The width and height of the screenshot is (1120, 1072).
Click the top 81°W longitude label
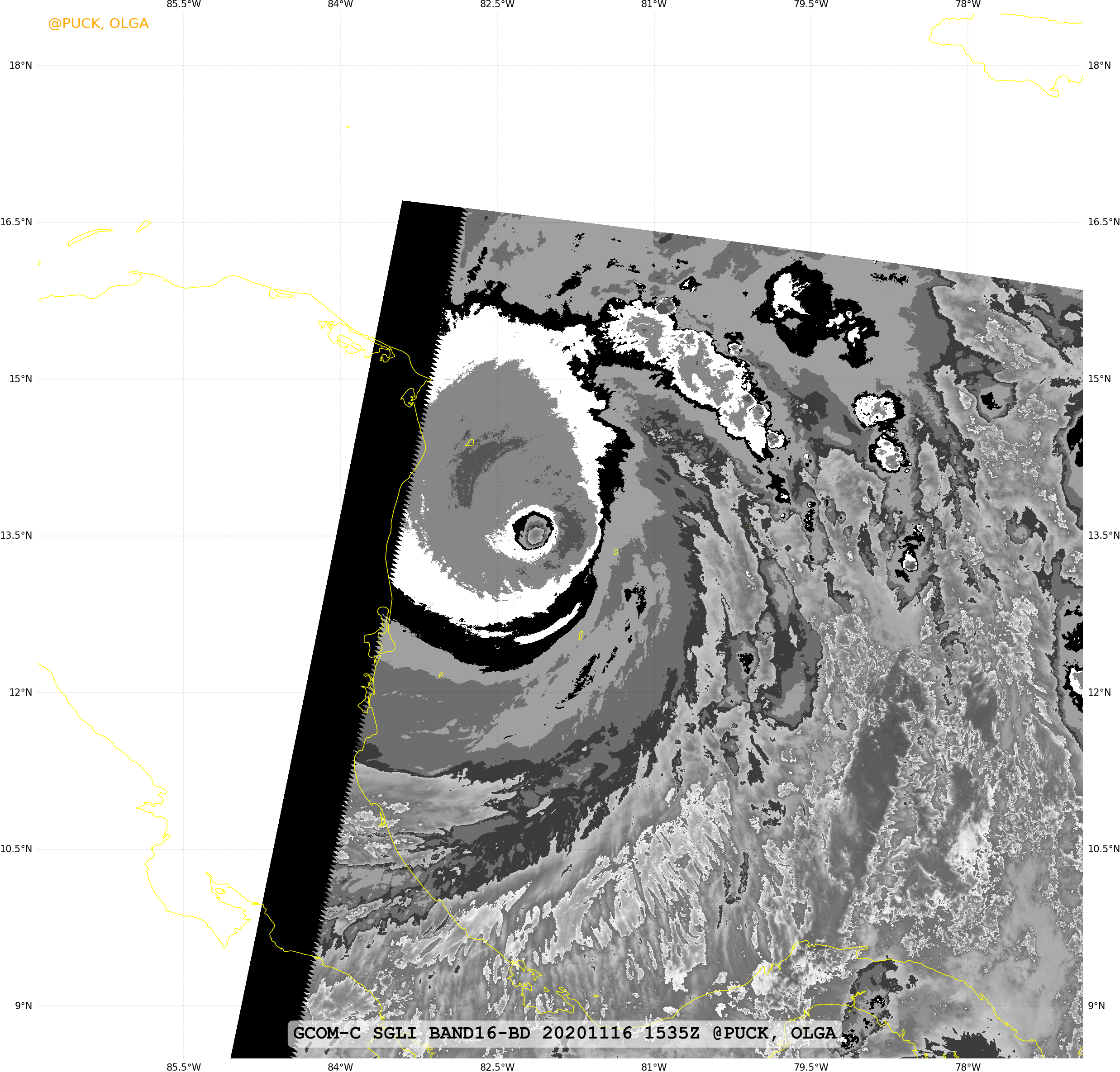pyautogui.click(x=654, y=5)
